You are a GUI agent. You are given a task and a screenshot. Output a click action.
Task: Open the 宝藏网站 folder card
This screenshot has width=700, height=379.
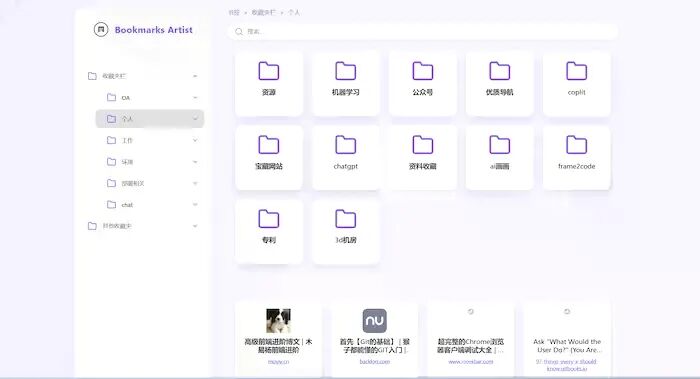point(269,157)
